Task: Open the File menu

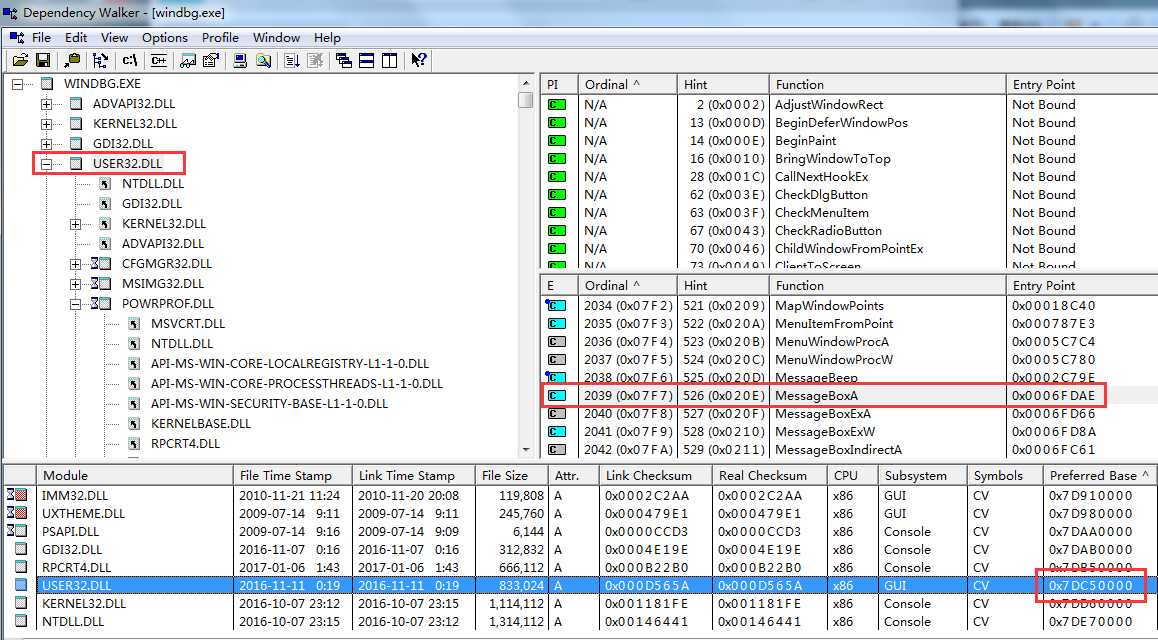Action: pos(41,38)
